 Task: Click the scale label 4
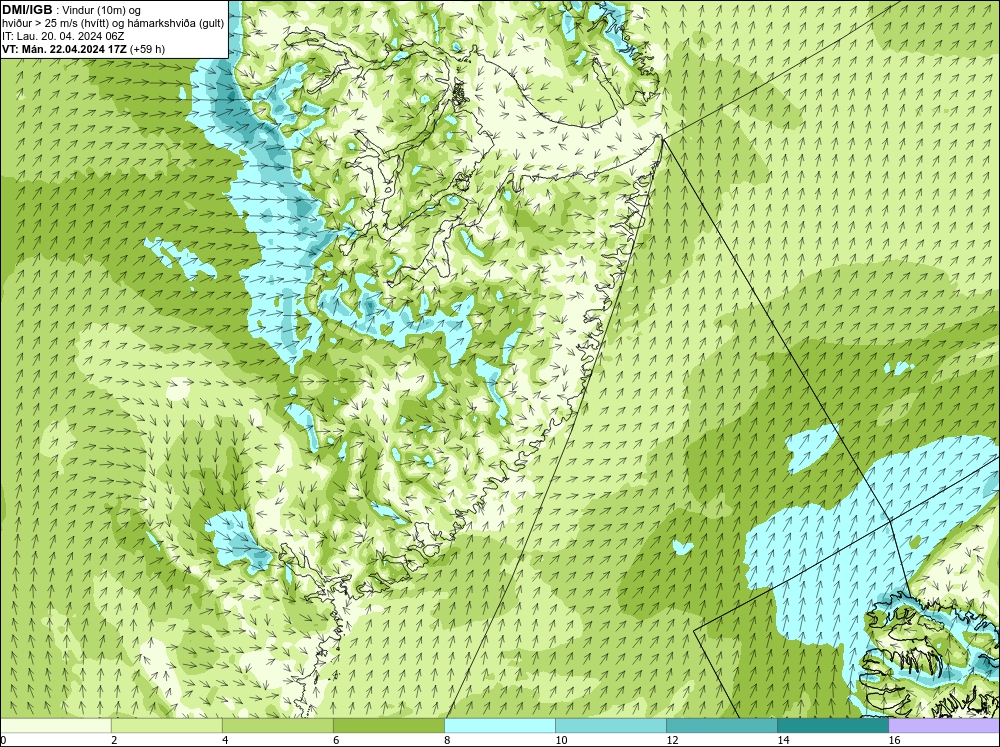pyautogui.click(x=225, y=740)
